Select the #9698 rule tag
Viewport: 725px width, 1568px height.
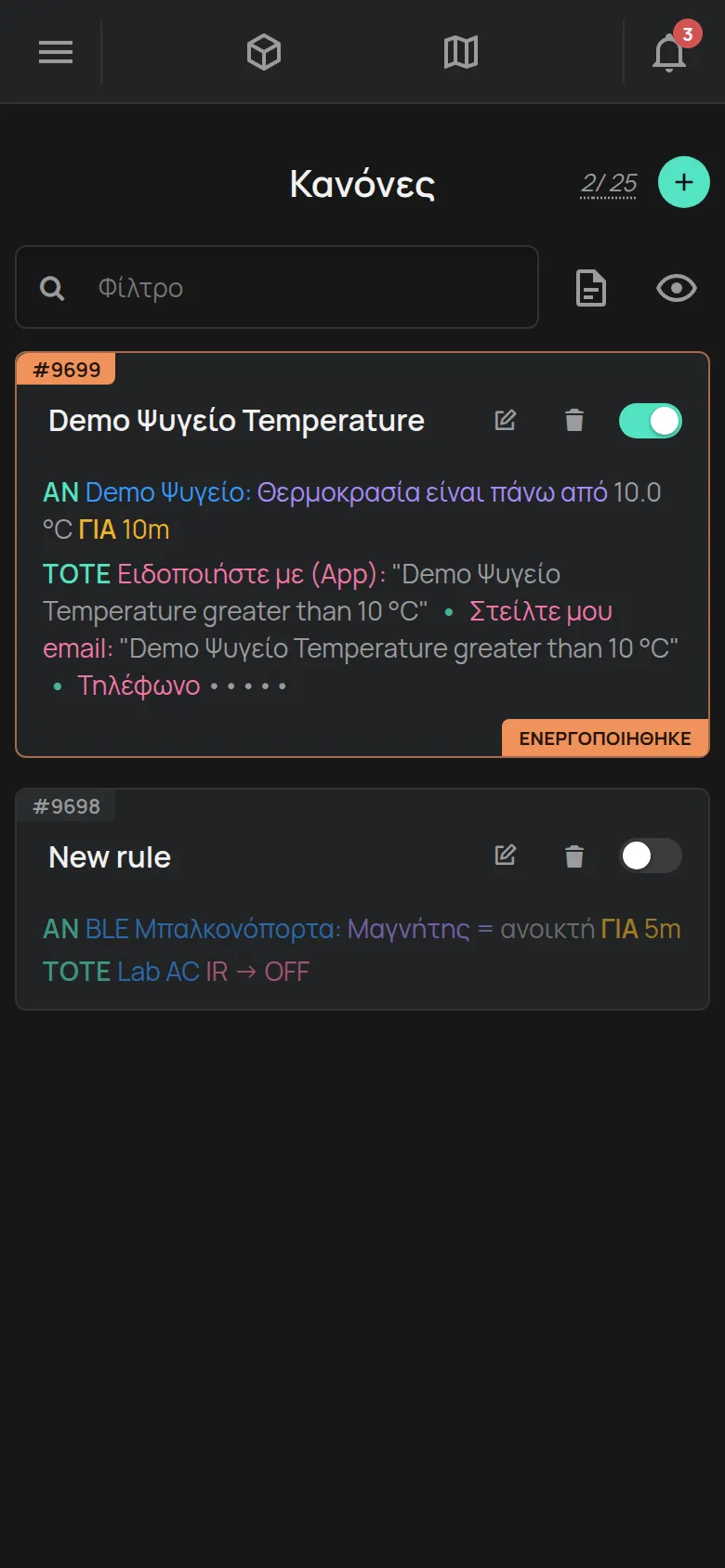point(66,806)
